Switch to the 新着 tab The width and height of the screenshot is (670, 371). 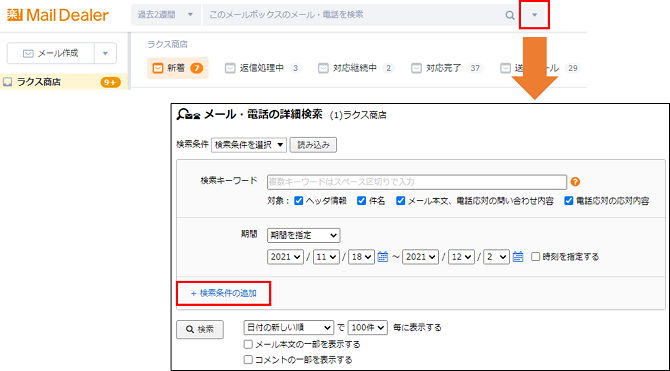178,68
